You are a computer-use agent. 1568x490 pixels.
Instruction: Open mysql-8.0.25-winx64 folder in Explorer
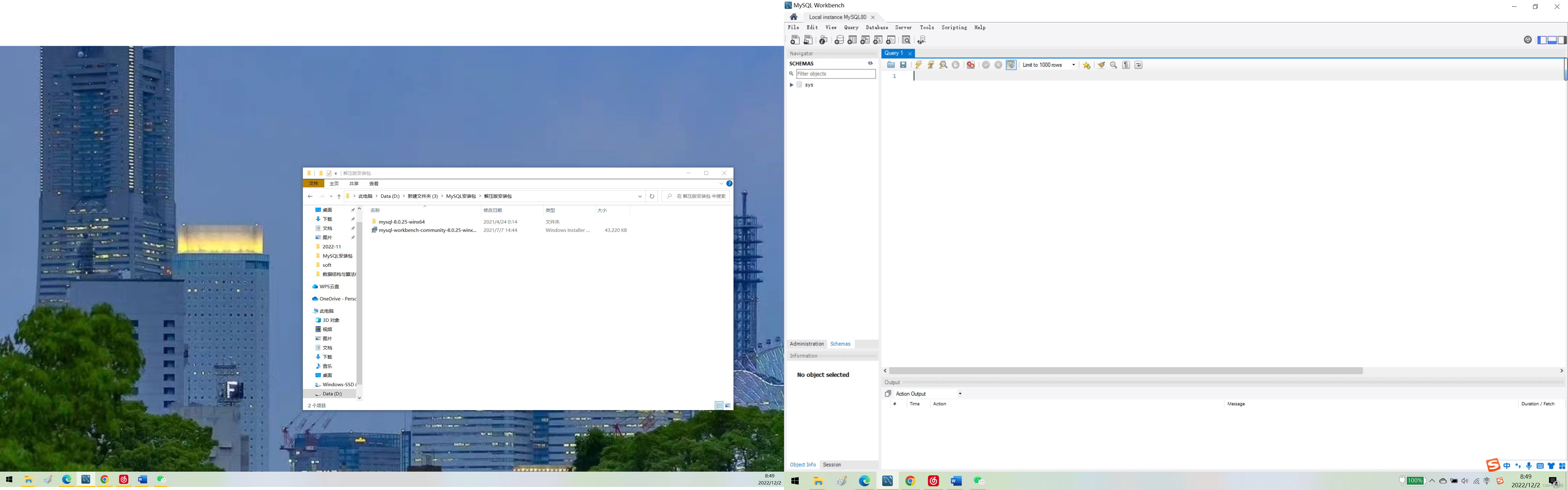coord(401,222)
